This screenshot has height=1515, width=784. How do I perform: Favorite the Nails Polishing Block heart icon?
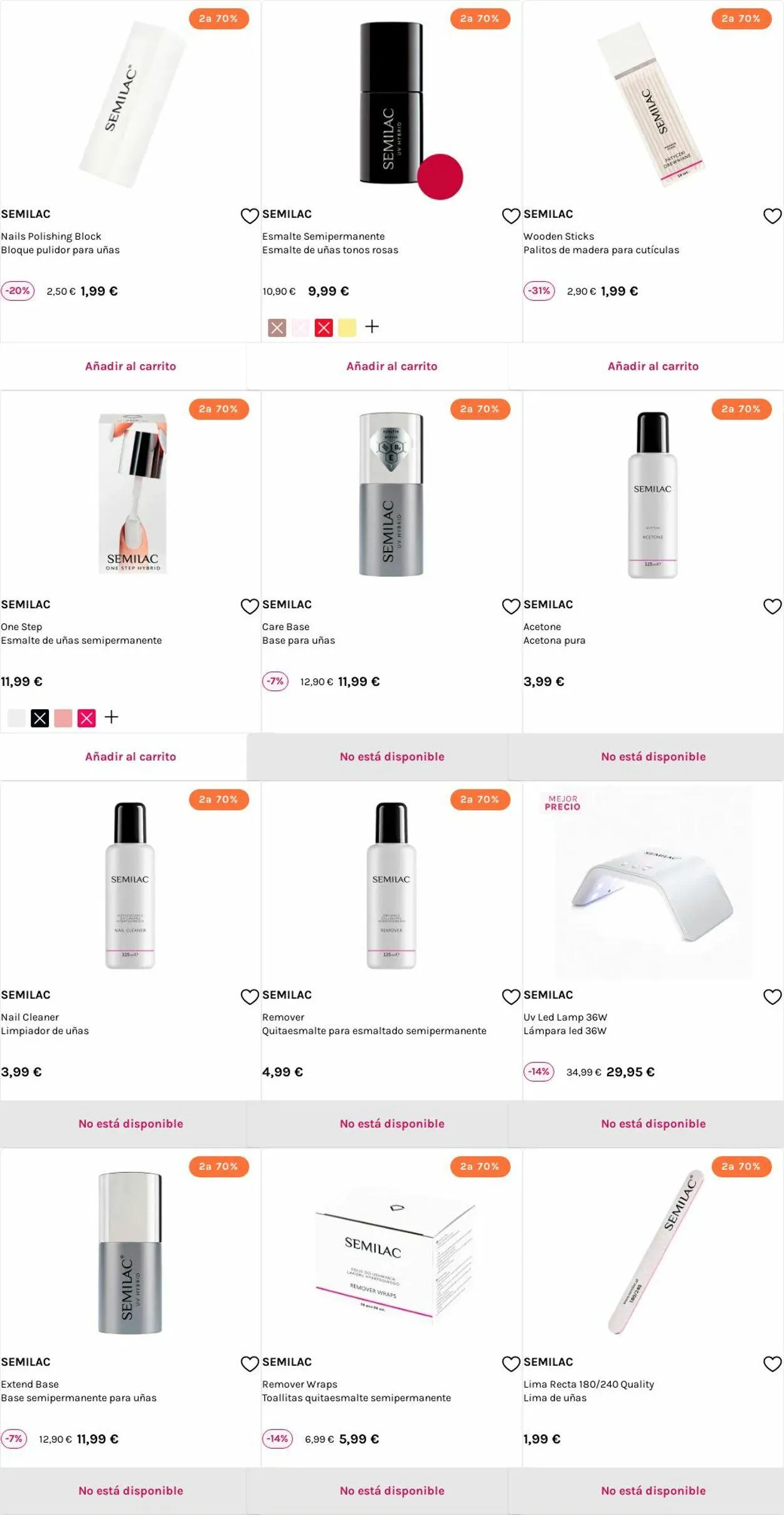(250, 216)
